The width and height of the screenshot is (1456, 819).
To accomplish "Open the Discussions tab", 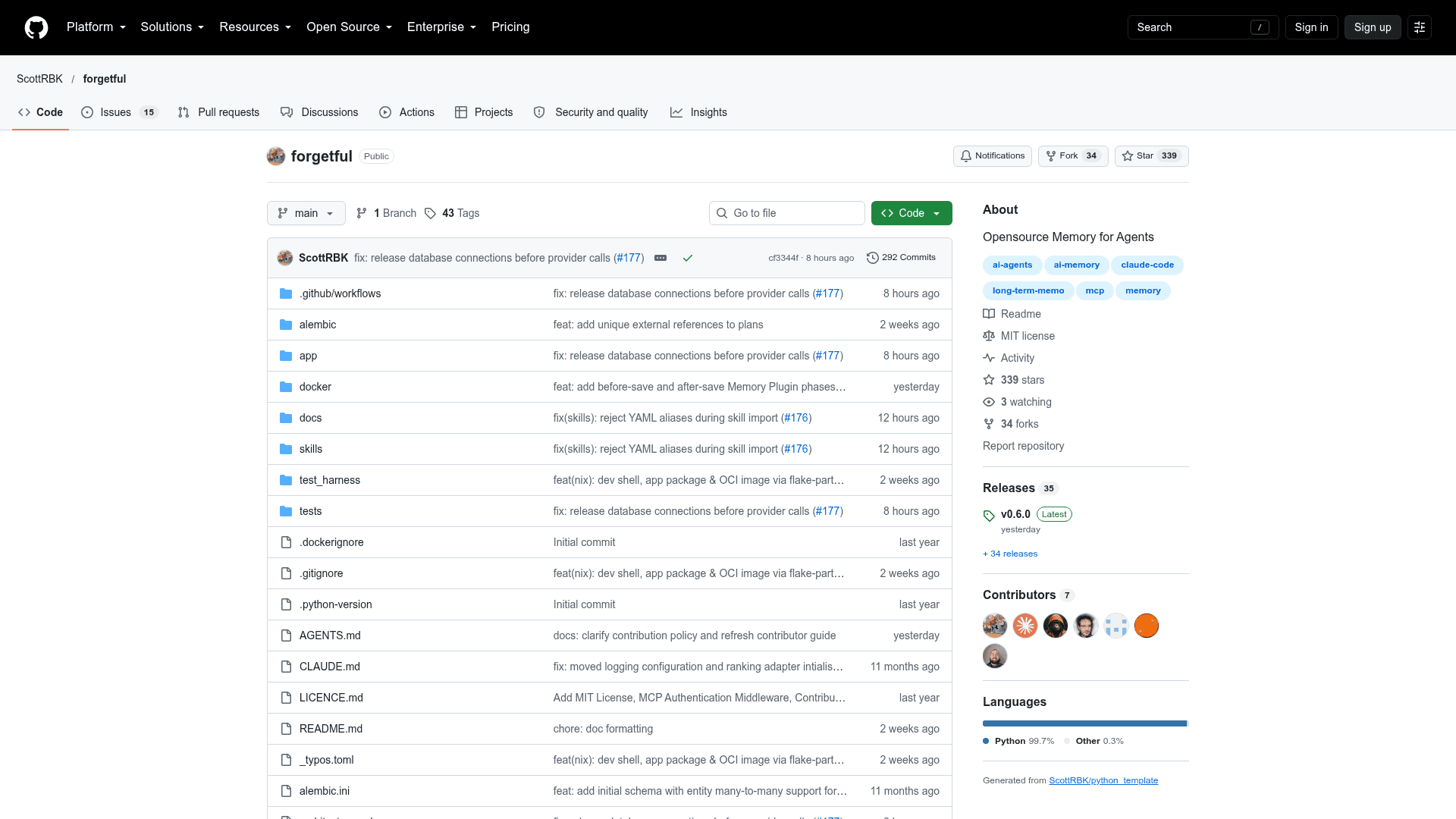I will pyautogui.click(x=319, y=112).
